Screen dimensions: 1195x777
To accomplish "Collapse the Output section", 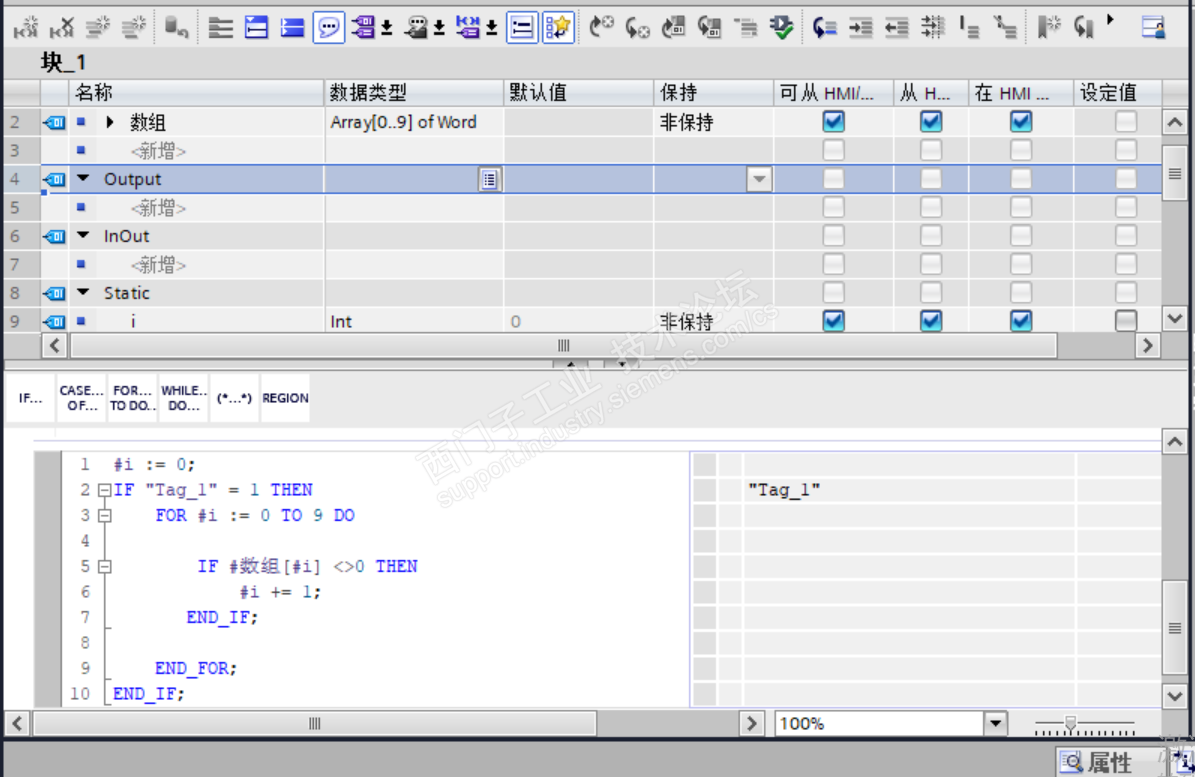I will tap(84, 178).
